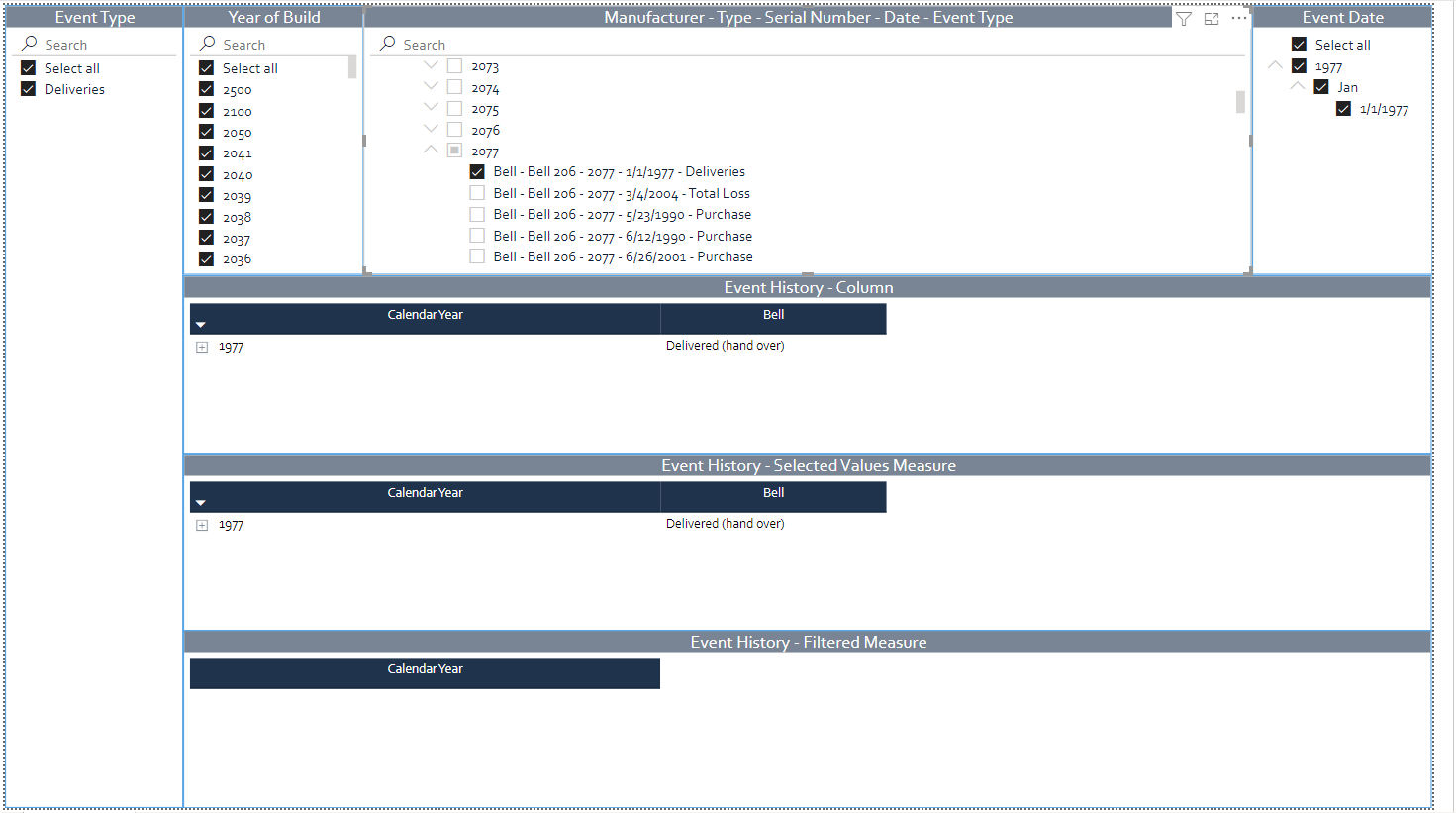Uncheck the Deliveries event type checkbox
Viewport: 1456px width, 813px height.
(28, 89)
